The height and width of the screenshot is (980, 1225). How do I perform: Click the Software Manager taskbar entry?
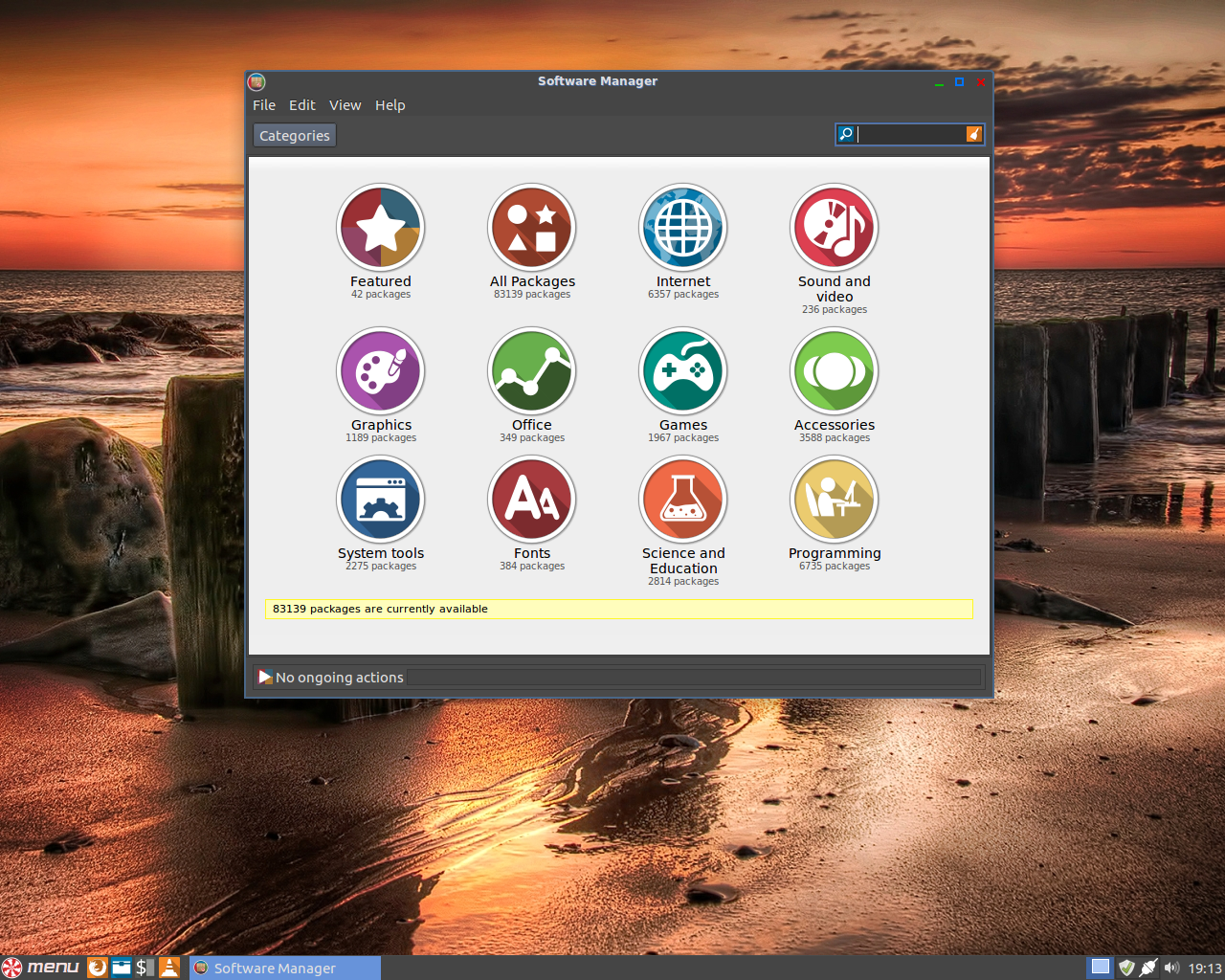285,968
